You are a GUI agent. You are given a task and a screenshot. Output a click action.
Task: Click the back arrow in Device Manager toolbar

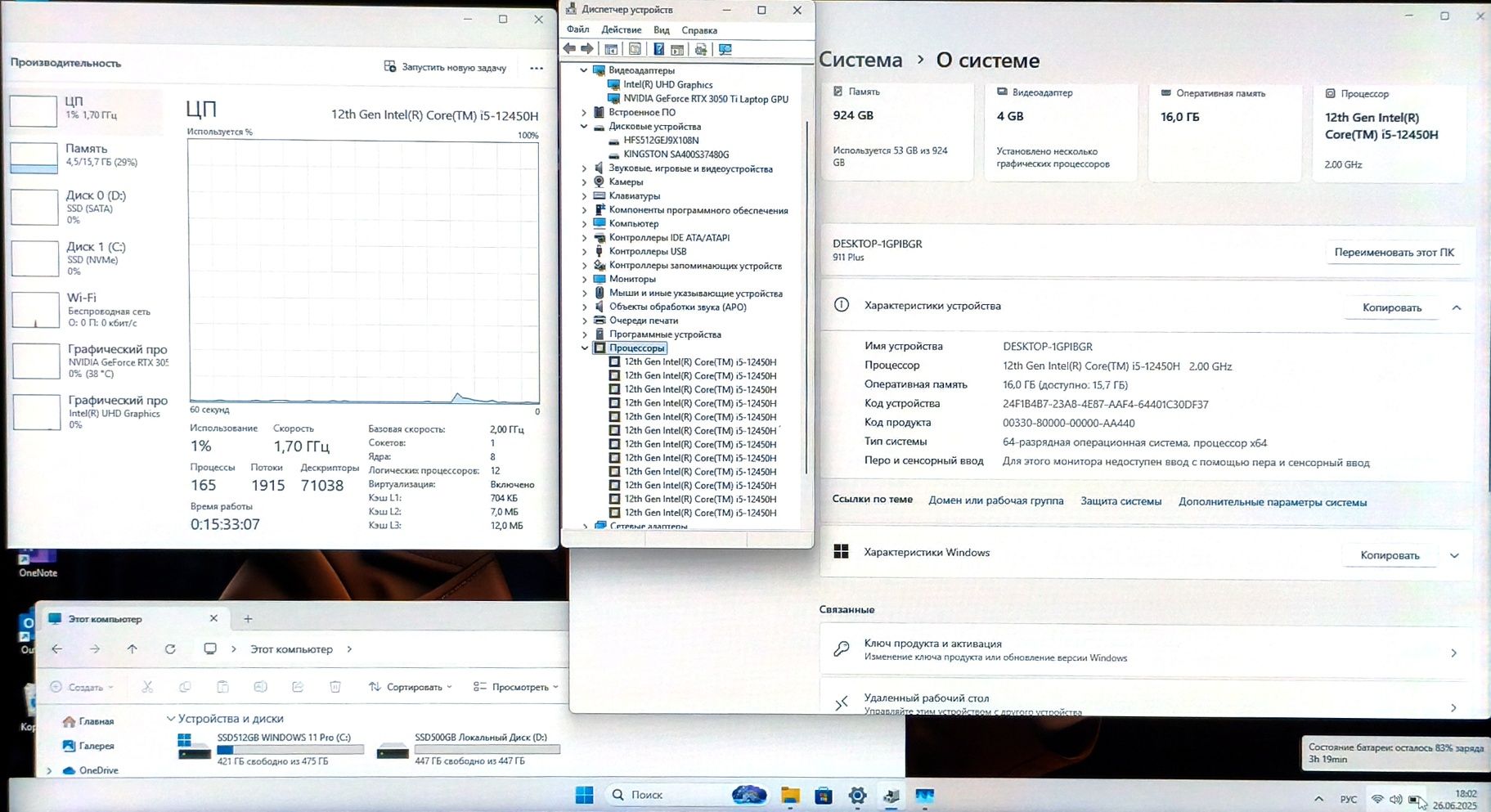coord(569,49)
